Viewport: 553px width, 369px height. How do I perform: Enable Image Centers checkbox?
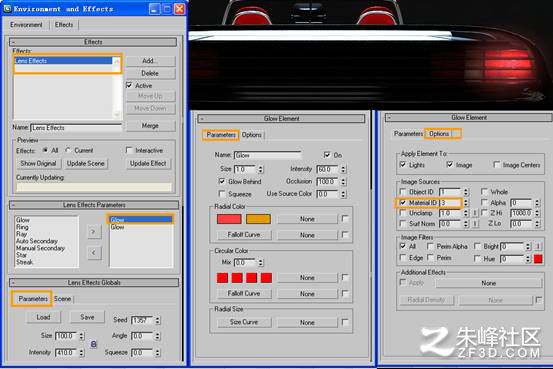tap(497, 165)
